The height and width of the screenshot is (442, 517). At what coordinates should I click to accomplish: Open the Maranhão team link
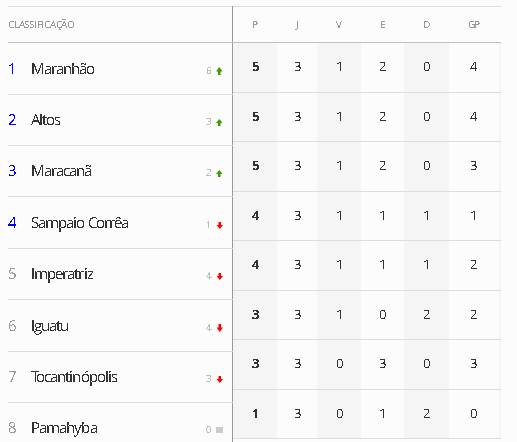tap(63, 69)
